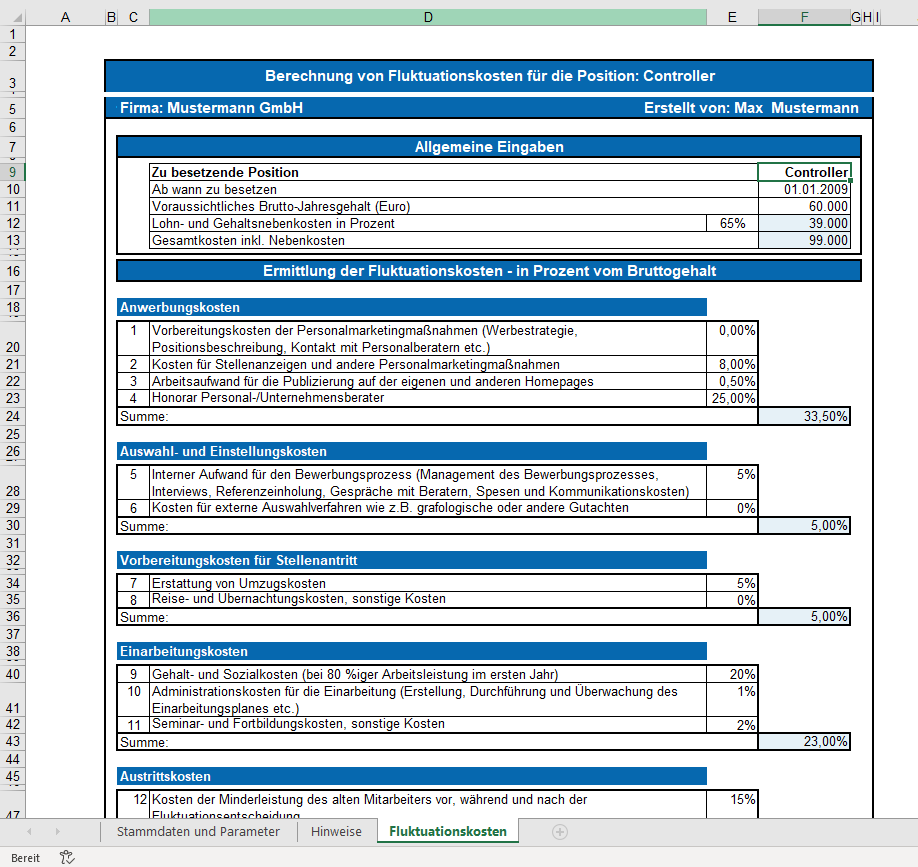The width and height of the screenshot is (918, 867).
Task: Click 'Voraussichtliches Brutto-Jahresgehalt (Euro)' label
Action: click(281, 206)
